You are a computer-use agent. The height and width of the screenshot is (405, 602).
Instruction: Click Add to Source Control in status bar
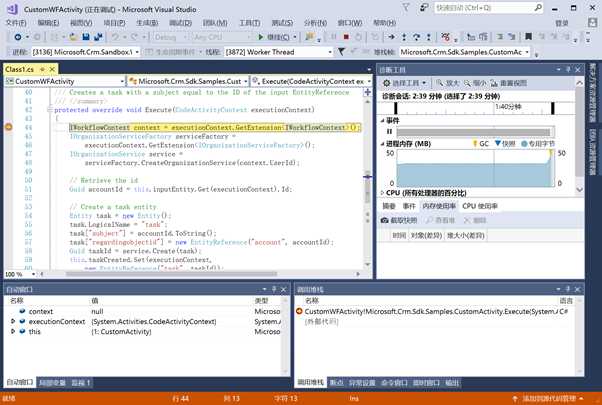548,399
